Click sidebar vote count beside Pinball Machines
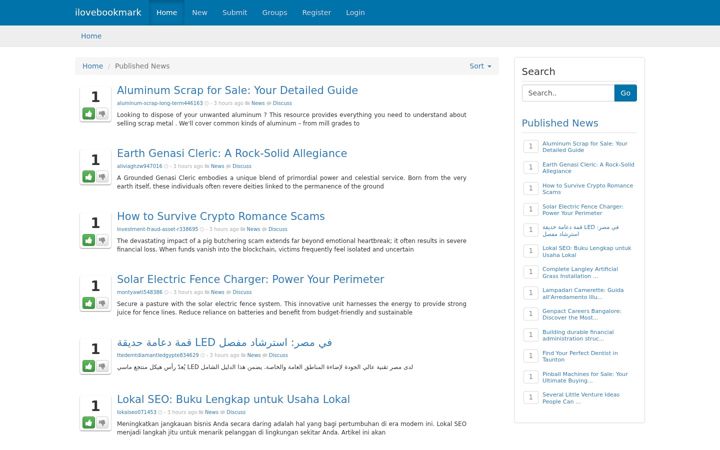 tap(531, 377)
